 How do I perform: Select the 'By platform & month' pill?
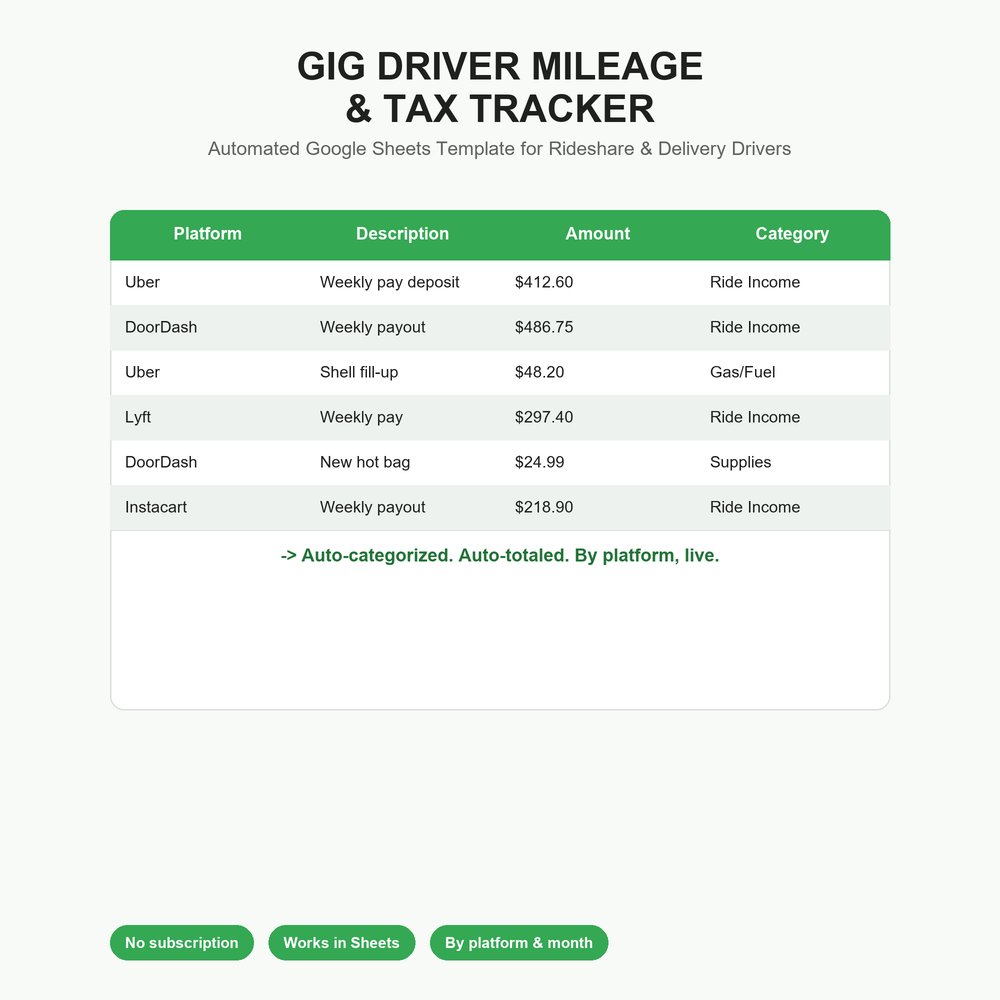click(x=518, y=943)
